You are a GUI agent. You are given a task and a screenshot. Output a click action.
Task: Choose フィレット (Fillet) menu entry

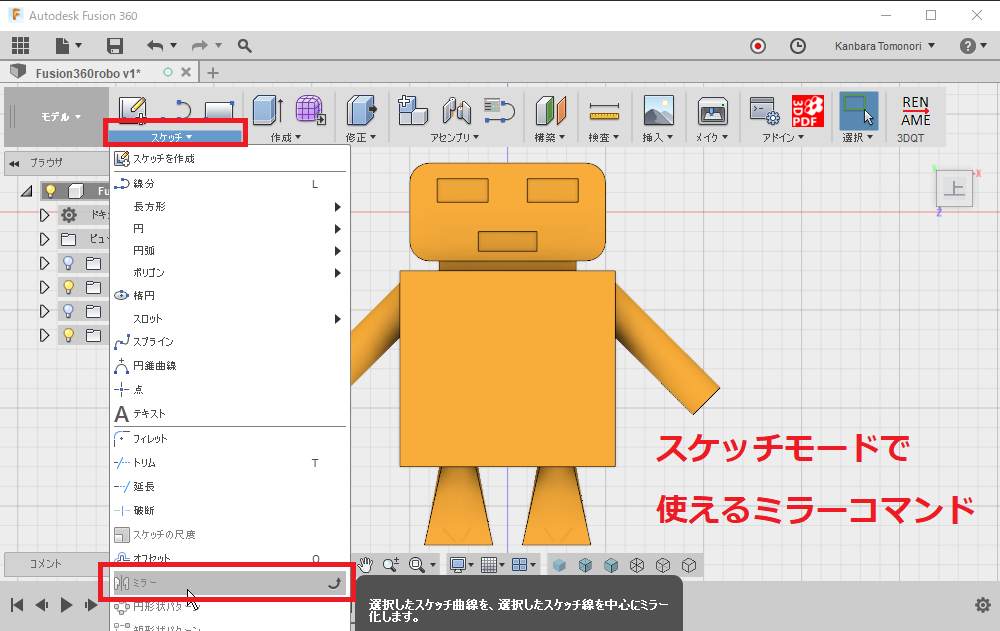(230, 439)
